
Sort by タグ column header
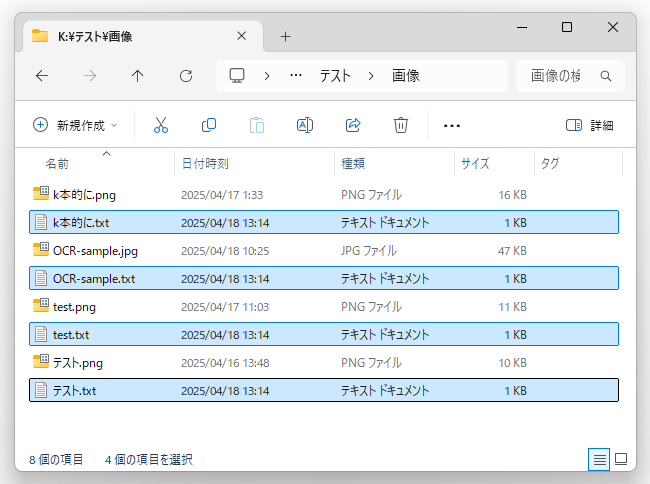point(550,164)
